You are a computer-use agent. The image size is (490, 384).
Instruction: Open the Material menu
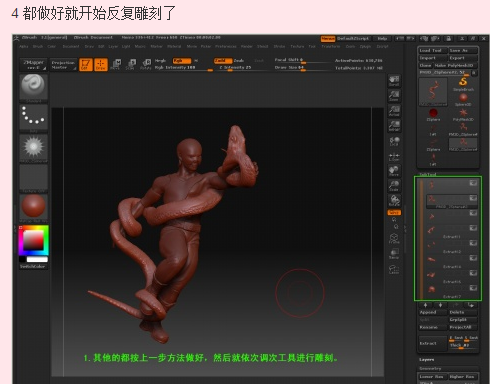coord(174,46)
